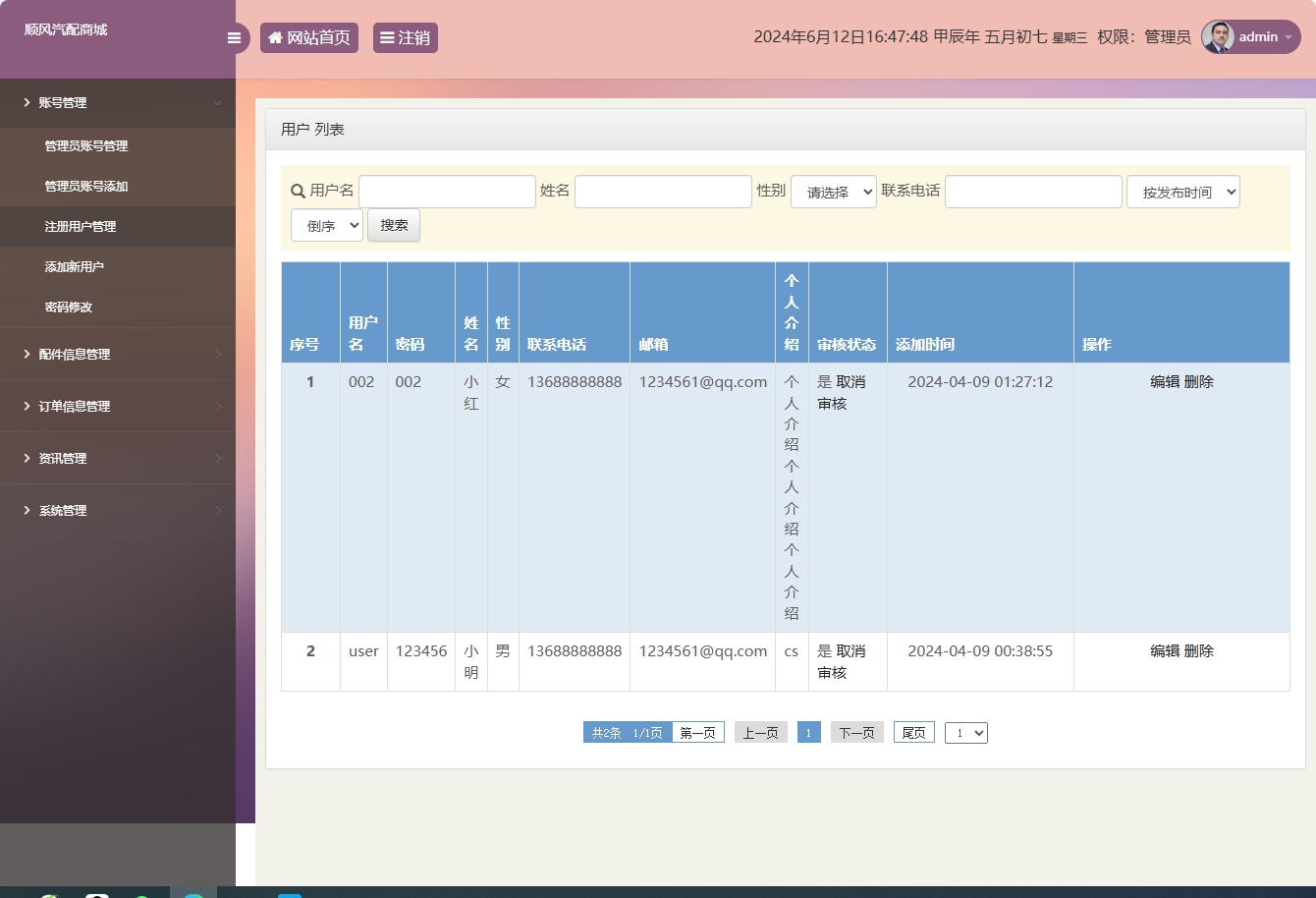Viewport: 1316px width, 898px height.
Task: Click the green messaging icon in taskbar
Action: click(x=144, y=894)
